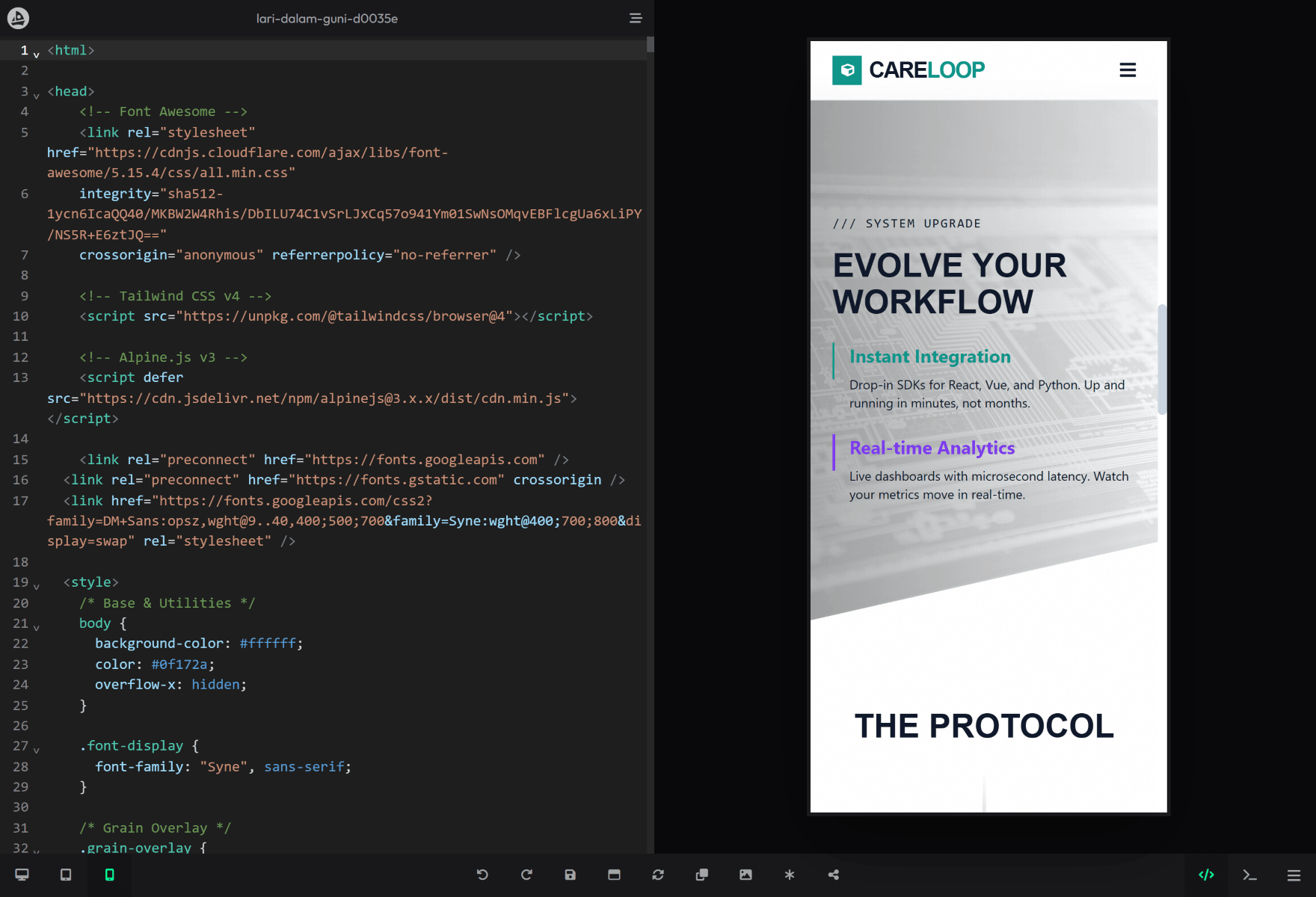Screen dimensions: 1316x897
Task: Click the CARELOOP logo link
Action: click(x=908, y=70)
